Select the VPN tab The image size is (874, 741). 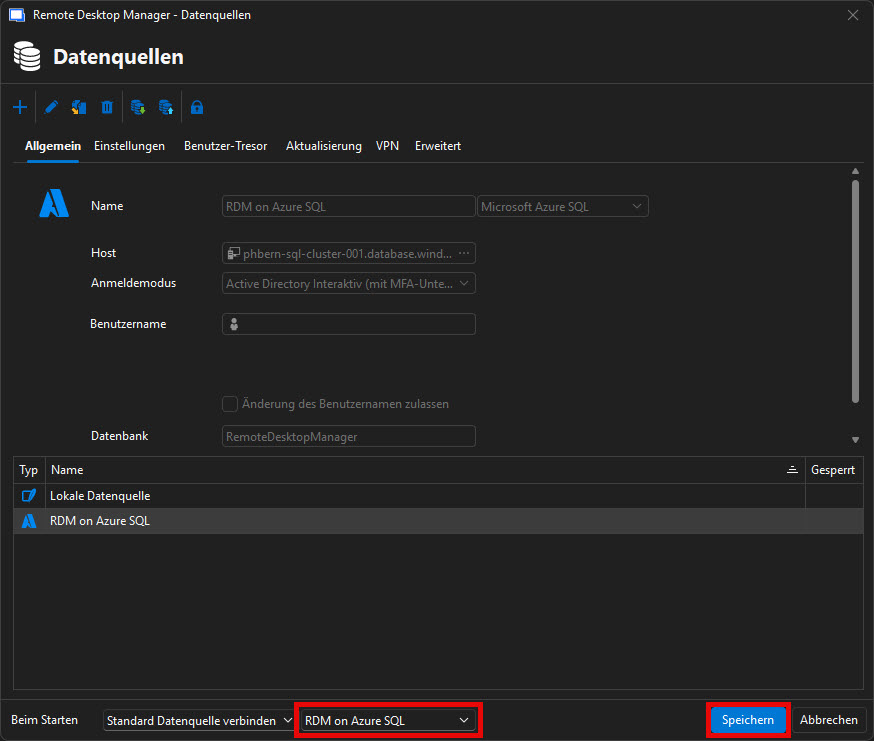tap(387, 146)
